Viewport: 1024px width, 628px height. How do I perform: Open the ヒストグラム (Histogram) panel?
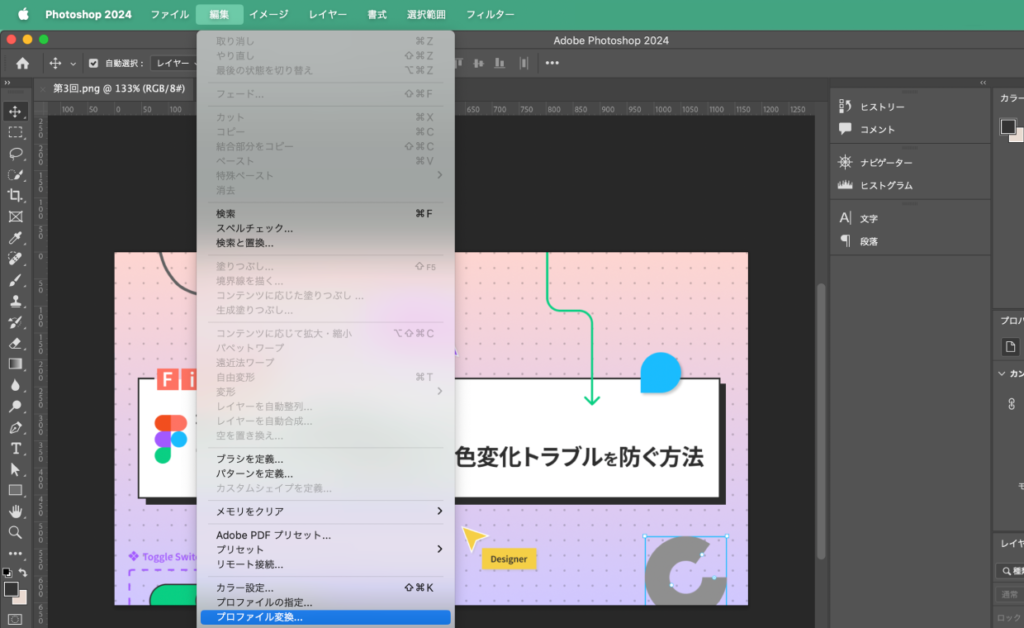click(x=885, y=185)
